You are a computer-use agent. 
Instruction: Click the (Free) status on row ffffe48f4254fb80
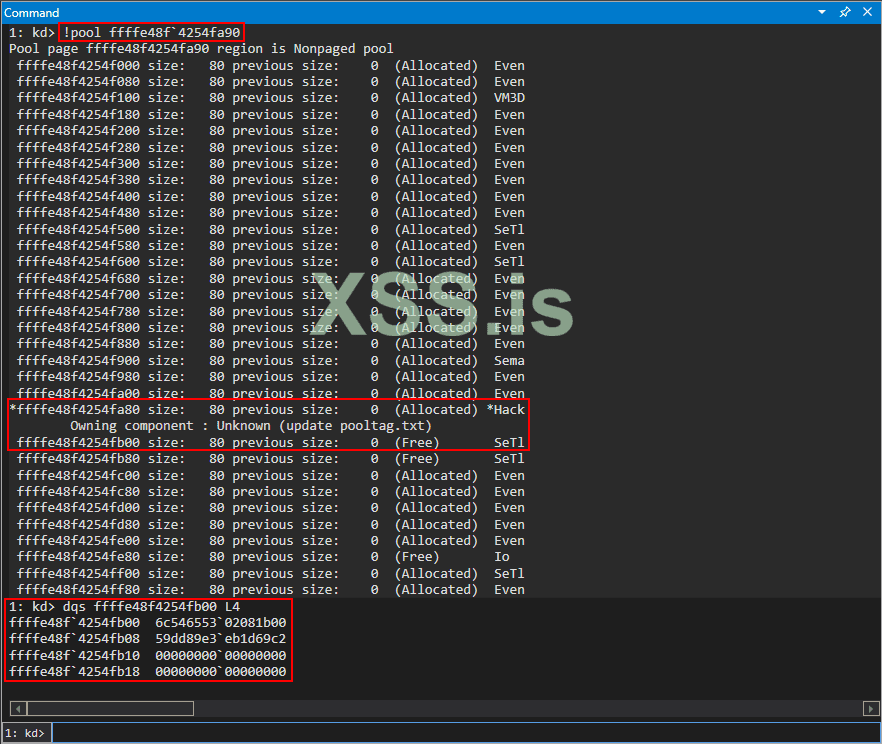click(x=417, y=459)
